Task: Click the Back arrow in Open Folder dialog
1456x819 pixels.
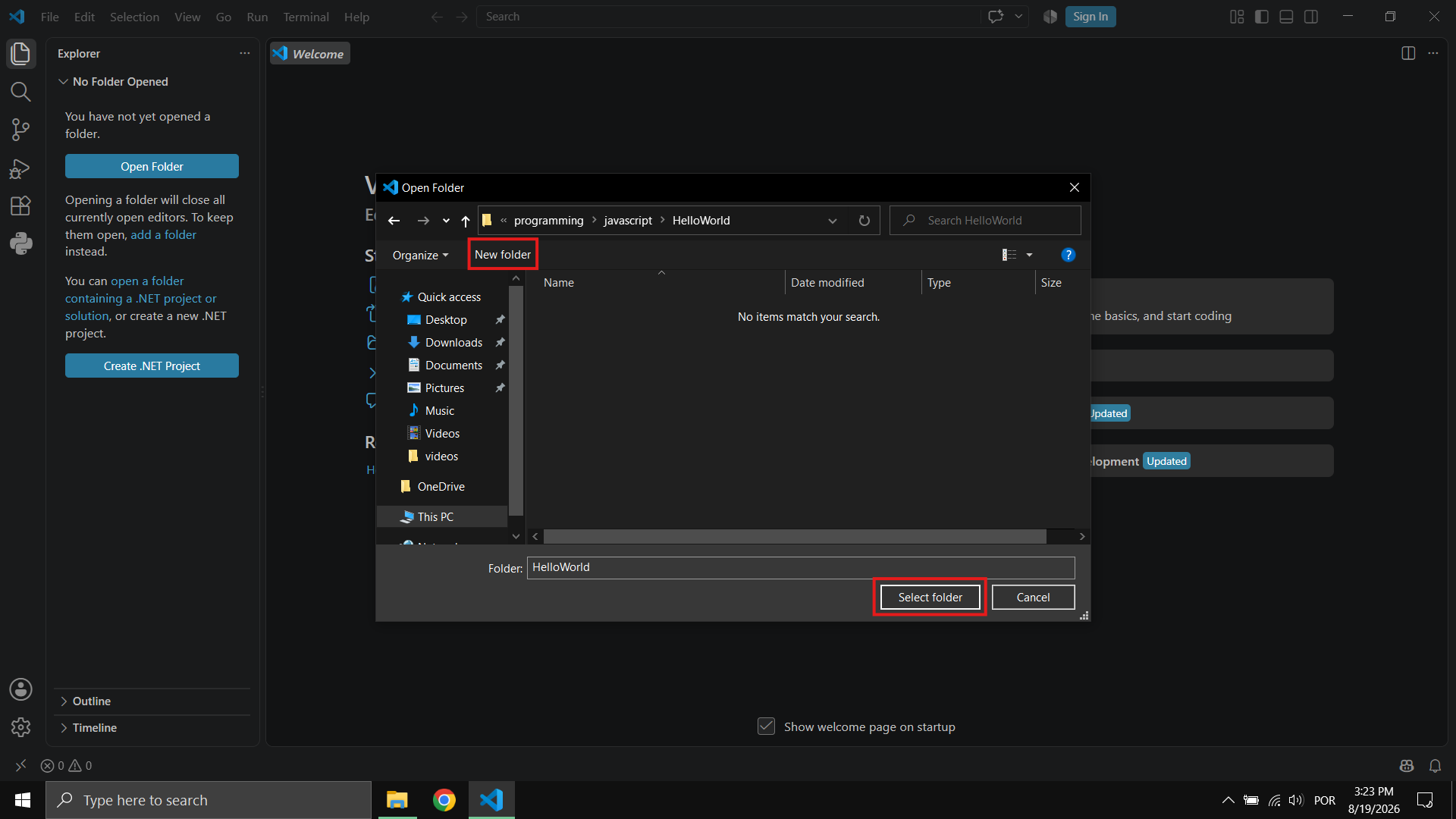Action: tap(394, 221)
